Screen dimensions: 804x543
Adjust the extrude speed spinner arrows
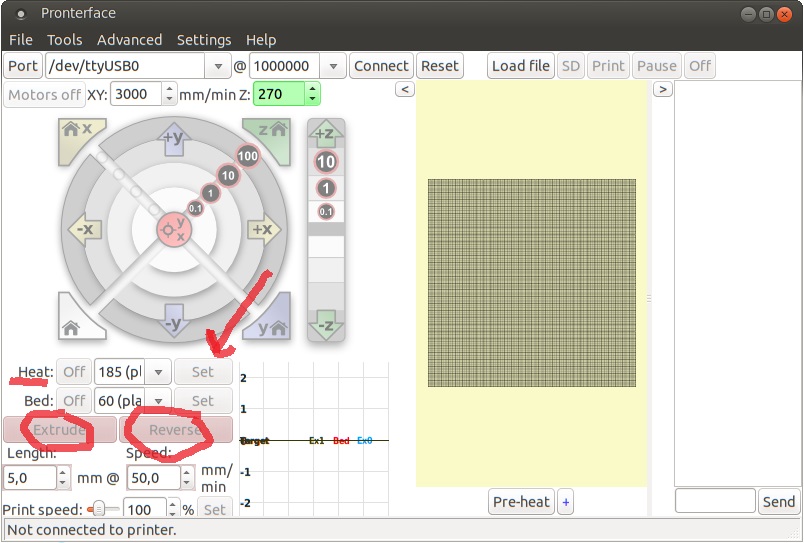(x=187, y=478)
